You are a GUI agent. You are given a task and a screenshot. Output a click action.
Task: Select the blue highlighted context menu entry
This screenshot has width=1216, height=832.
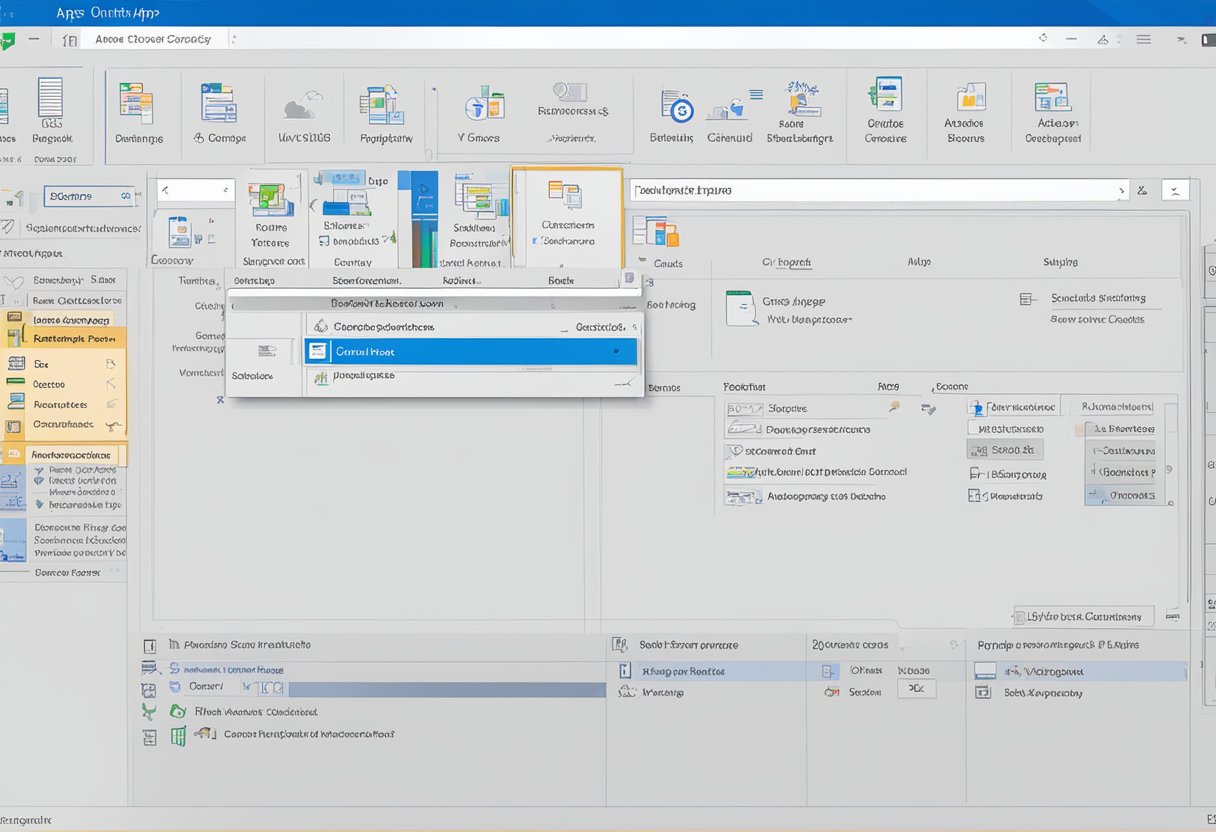470,351
